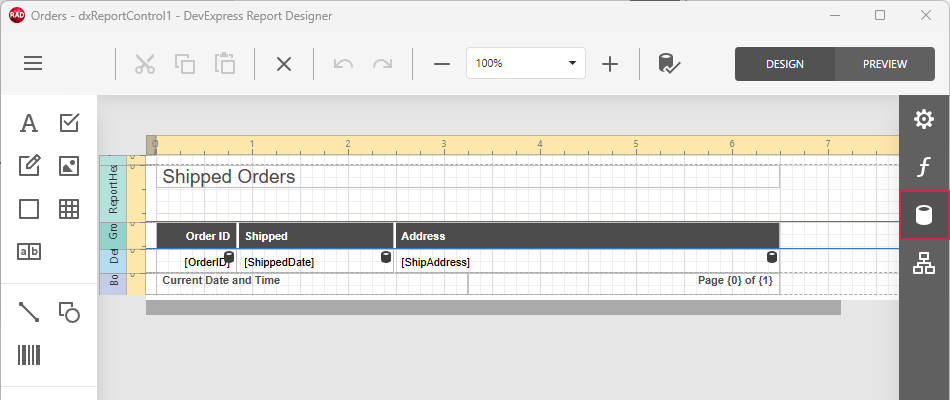This screenshot has width=950, height=400.
Task: Select the Picture Box control tool
Action: point(69,165)
